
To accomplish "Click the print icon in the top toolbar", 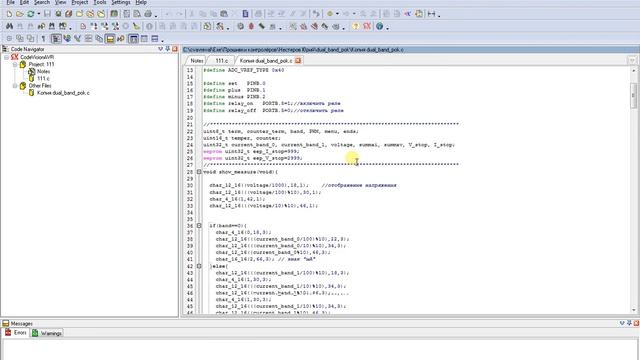I will tap(148, 14).
